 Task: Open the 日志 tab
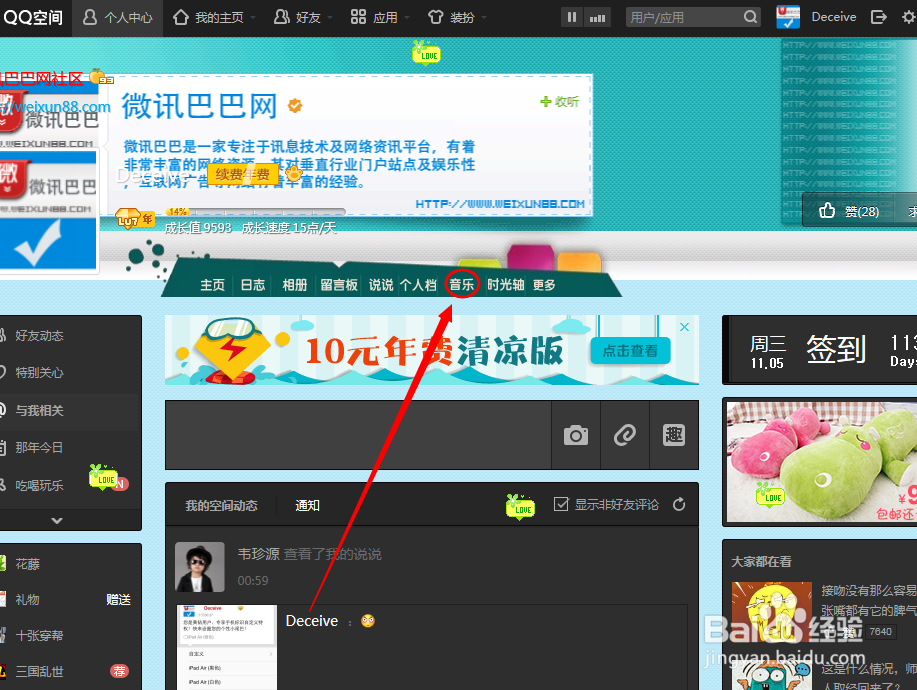(253, 285)
